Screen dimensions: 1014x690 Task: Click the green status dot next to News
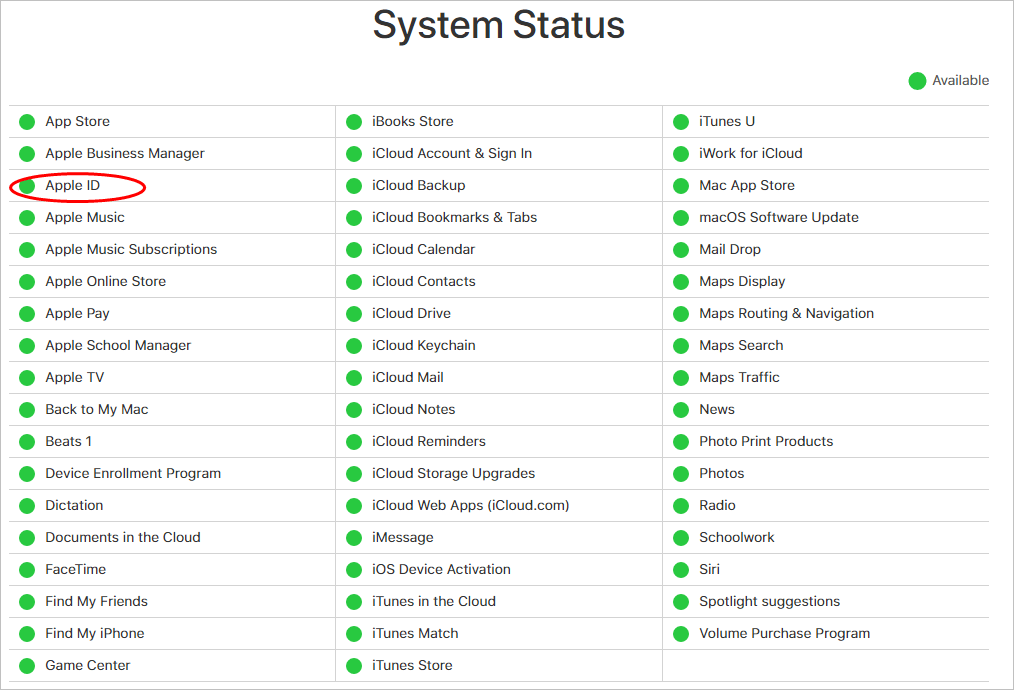pyautogui.click(x=681, y=410)
